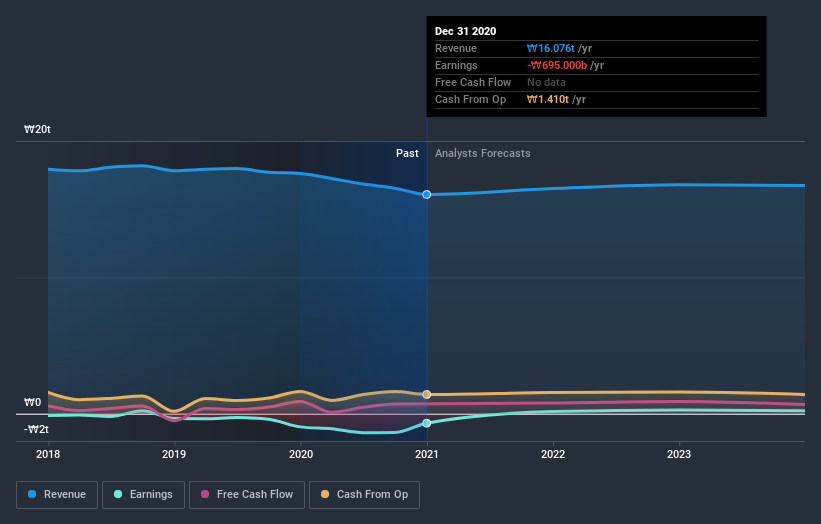The image size is (821, 524).
Task: Click the ₩20t y-axis label
Action: tap(37, 129)
